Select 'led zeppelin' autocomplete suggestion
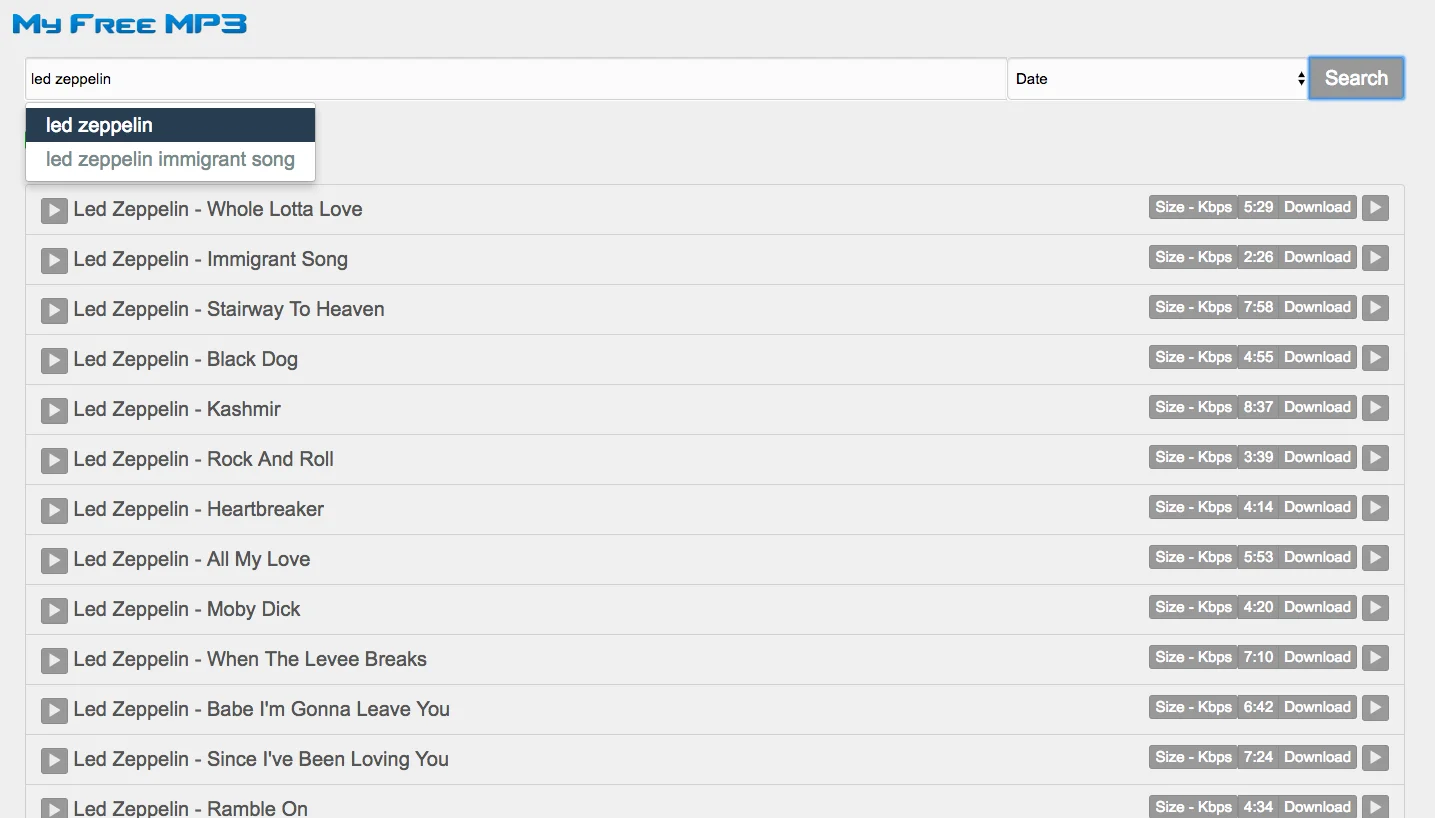 170,125
